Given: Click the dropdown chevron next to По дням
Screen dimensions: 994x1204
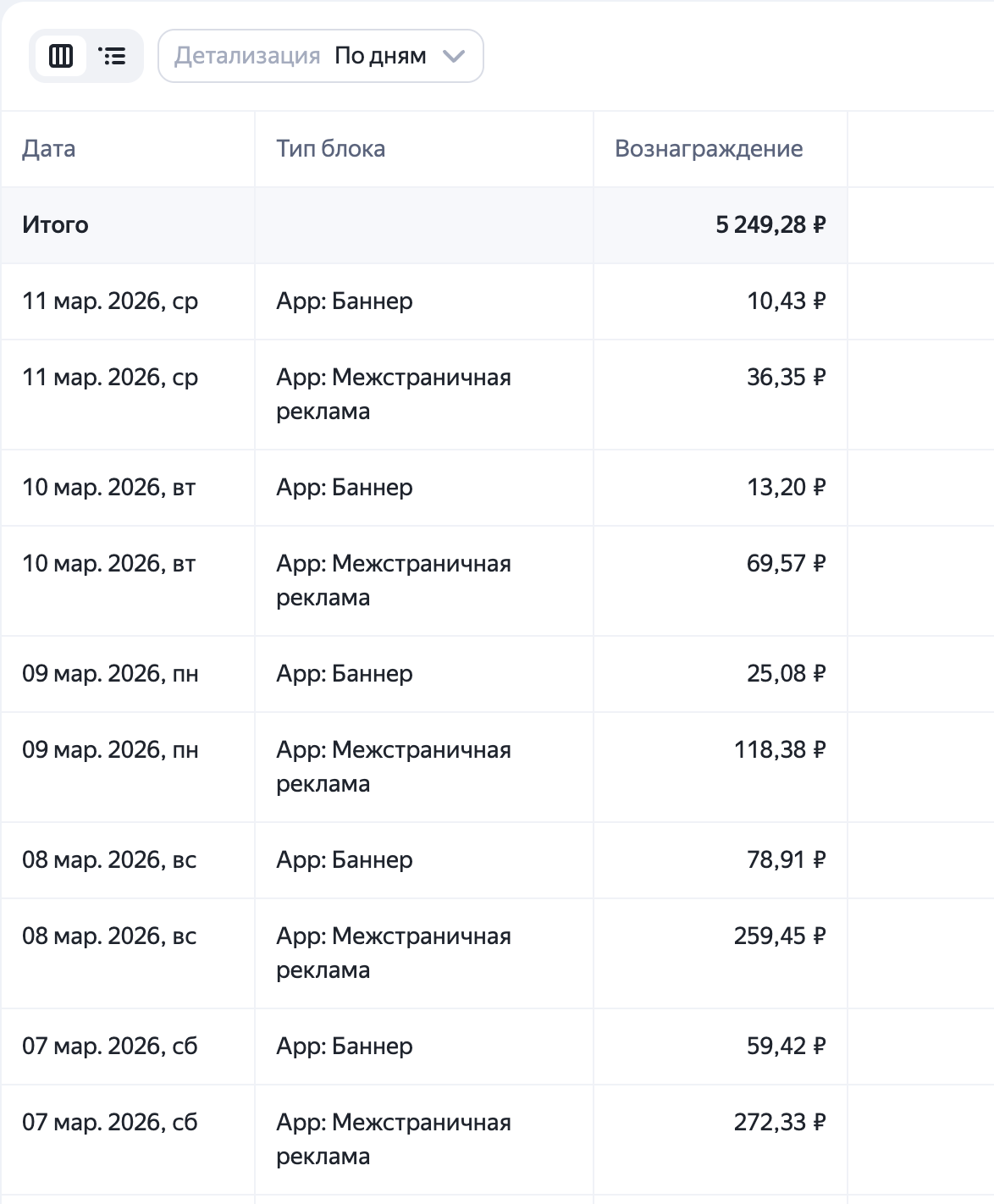Looking at the screenshot, I should pyautogui.click(x=455, y=56).
